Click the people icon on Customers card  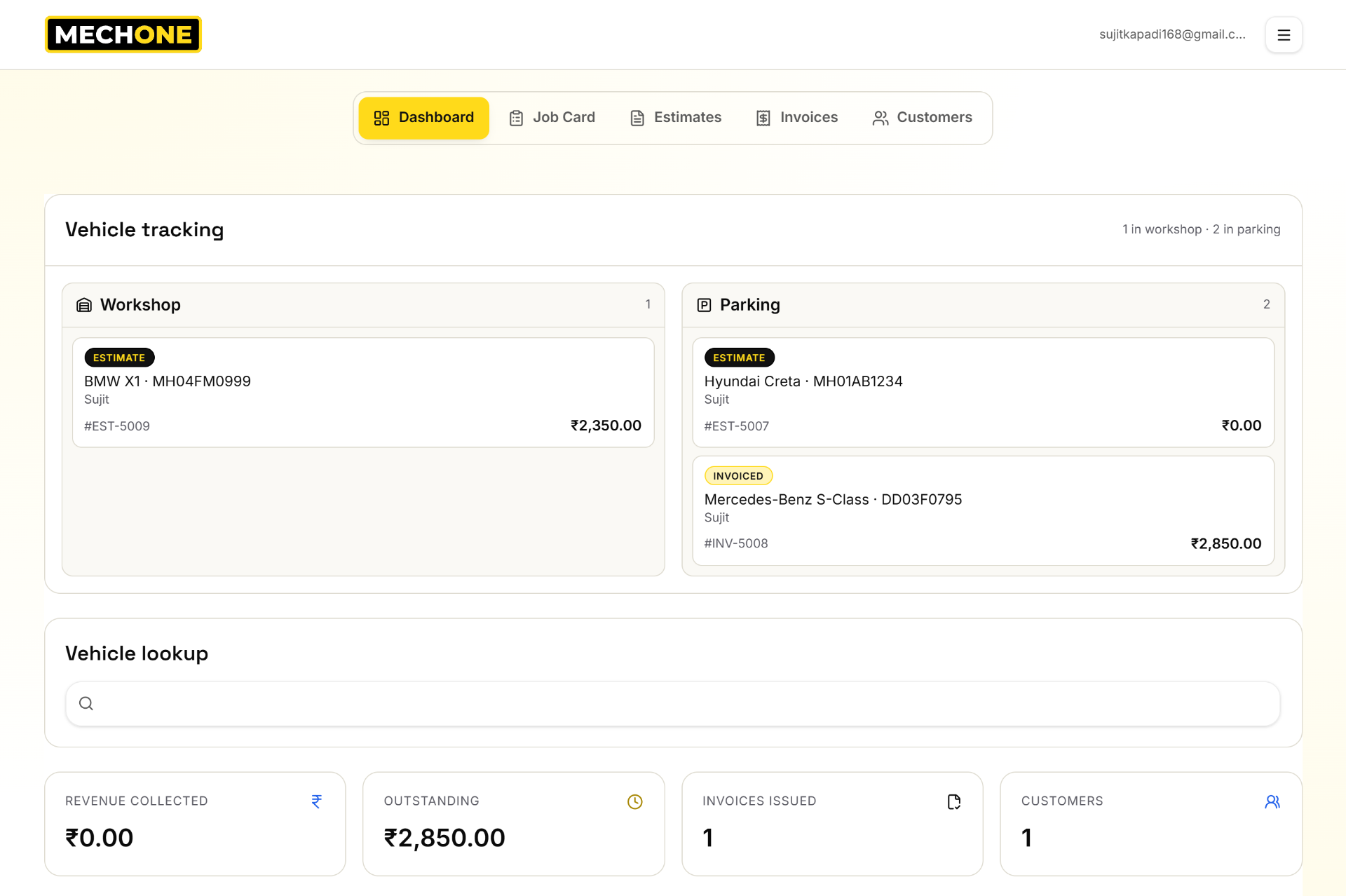pos(1272,801)
